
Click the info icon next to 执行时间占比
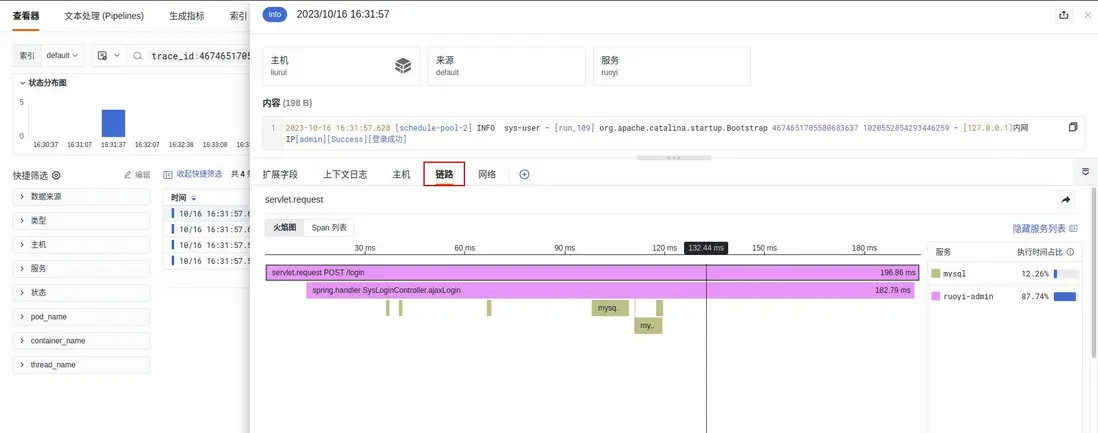(x=1070, y=252)
